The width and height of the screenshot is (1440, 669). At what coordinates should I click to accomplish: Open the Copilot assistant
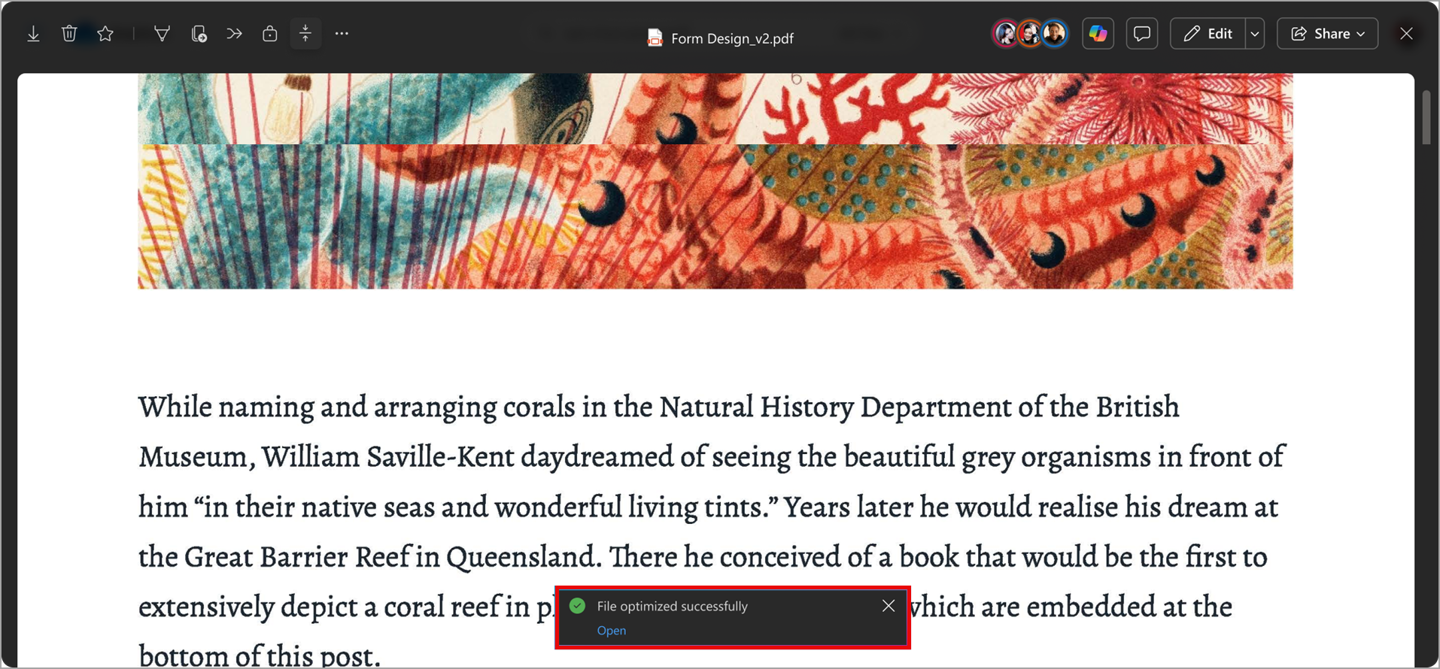pos(1098,34)
